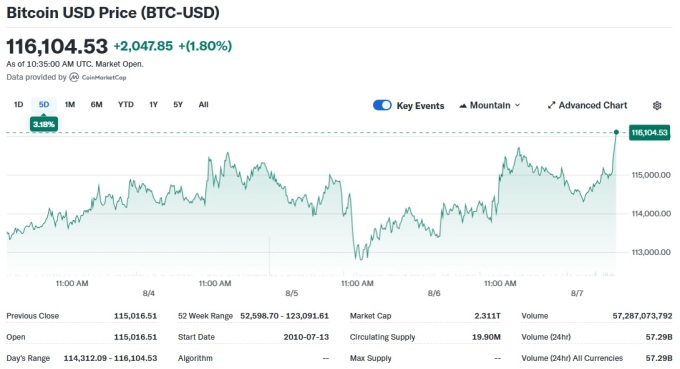Viewport: 680px width, 369px height.
Task: Select the 1D time range tab
Action: tap(18, 104)
